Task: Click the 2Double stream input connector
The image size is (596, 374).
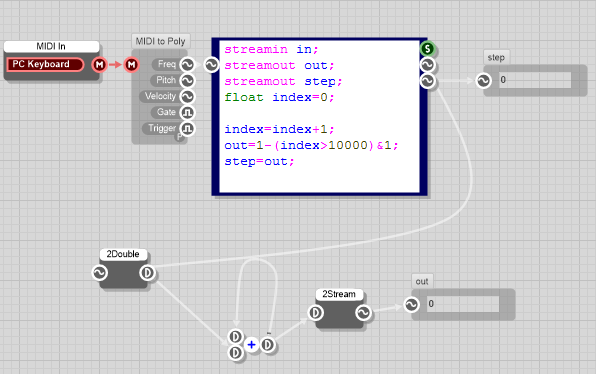Action: pos(100,273)
